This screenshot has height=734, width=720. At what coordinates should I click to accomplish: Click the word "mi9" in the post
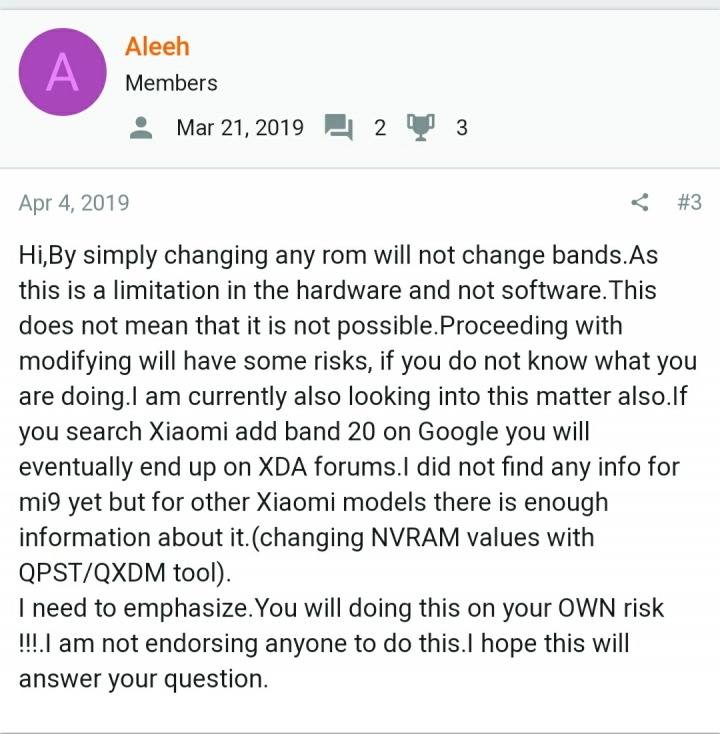click(40, 502)
